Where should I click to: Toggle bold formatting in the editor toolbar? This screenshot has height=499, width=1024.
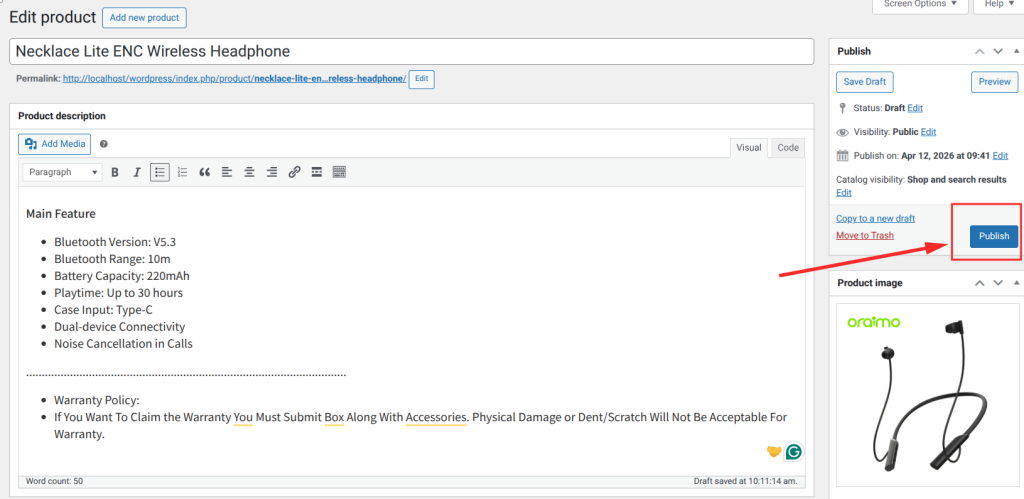pyautogui.click(x=115, y=172)
